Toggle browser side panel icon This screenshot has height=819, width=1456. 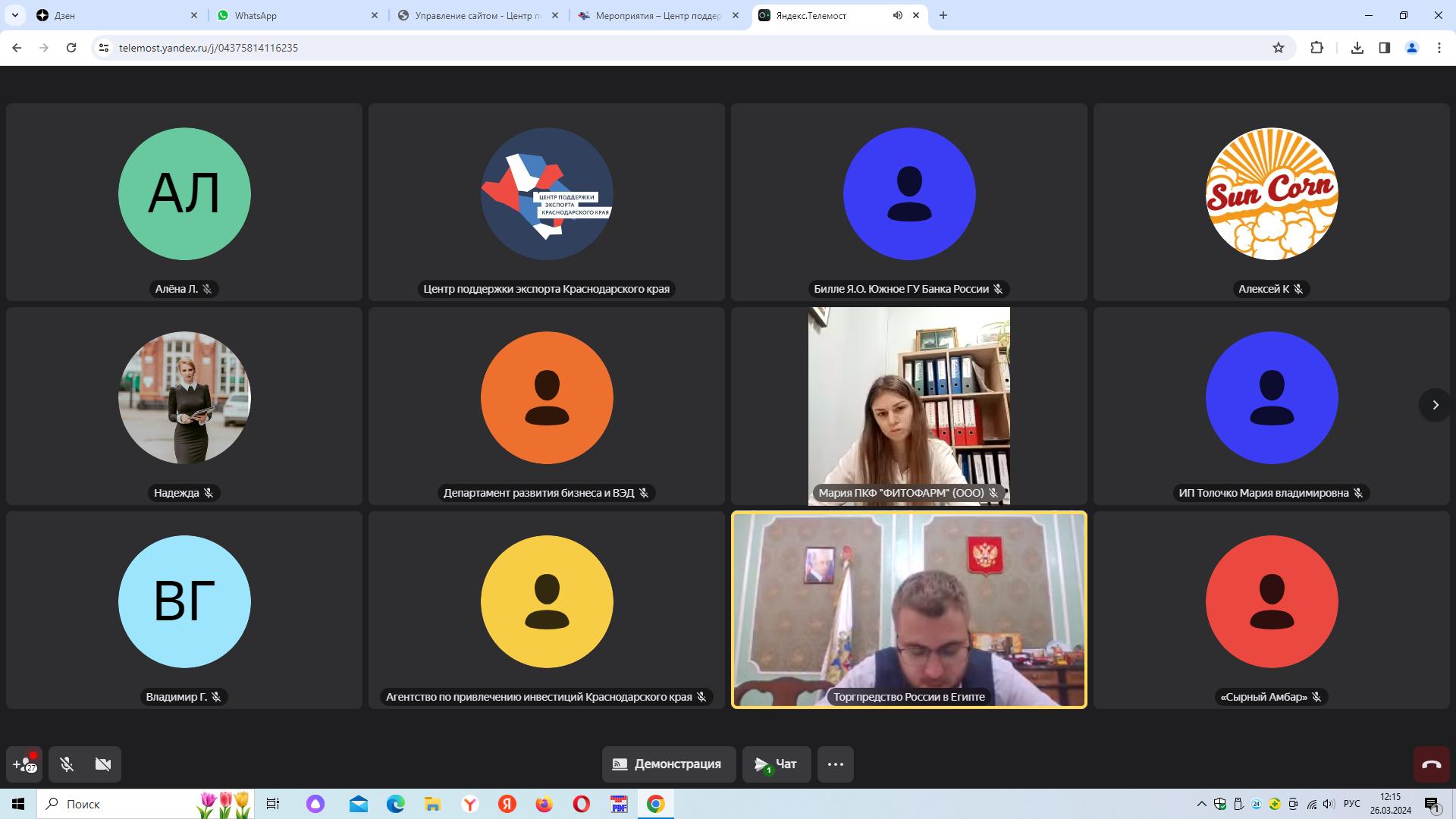(1384, 48)
